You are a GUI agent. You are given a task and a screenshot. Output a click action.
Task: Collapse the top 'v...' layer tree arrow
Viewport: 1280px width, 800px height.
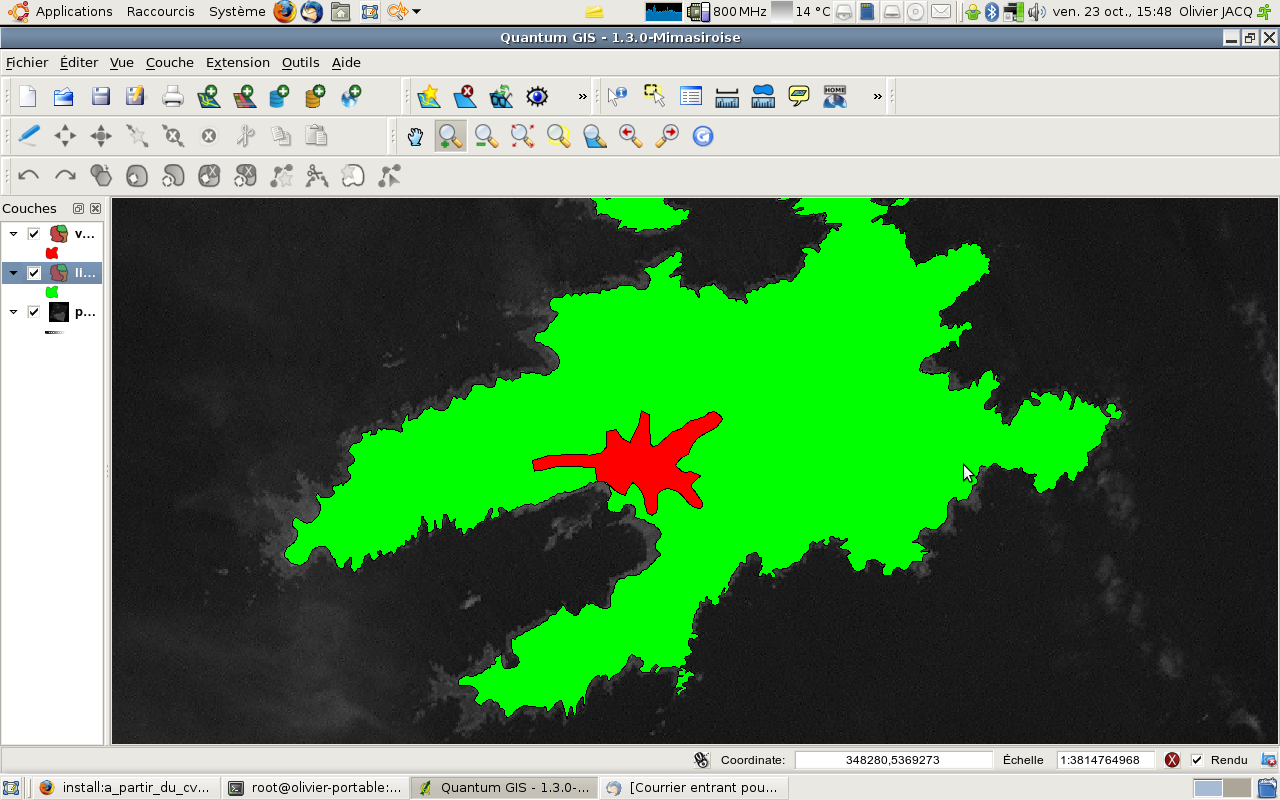[14, 234]
